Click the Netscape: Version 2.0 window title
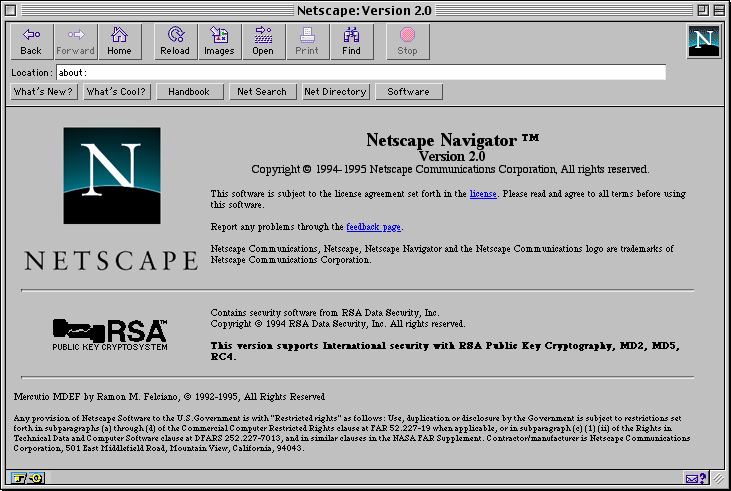This screenshot has width=731, height=491. [364, 10]
